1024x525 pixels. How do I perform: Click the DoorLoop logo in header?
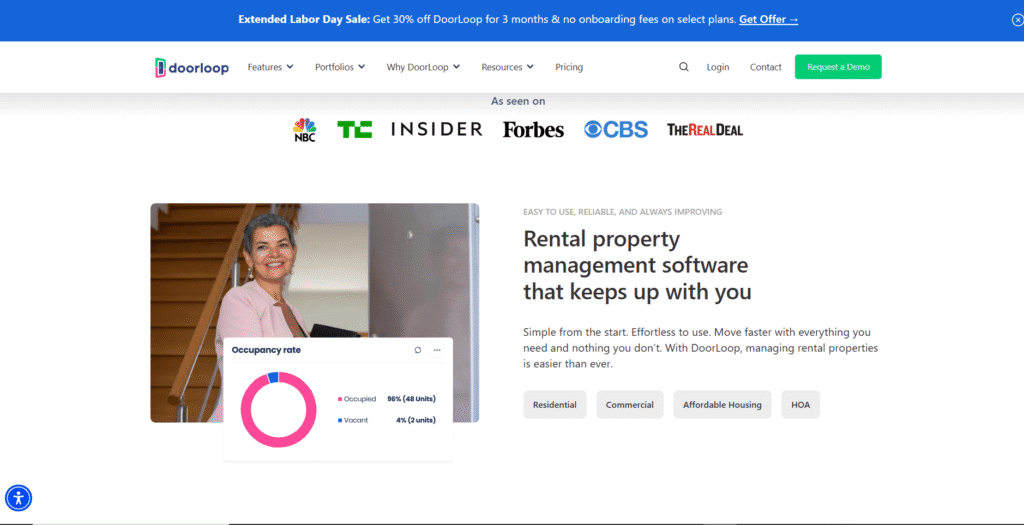click(x=192, y=67)
